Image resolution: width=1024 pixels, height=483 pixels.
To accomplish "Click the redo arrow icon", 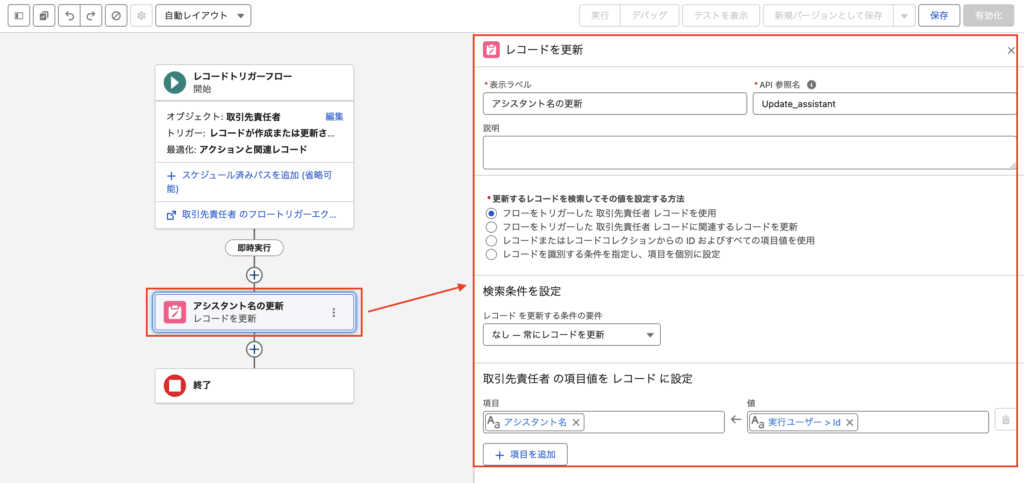I will (x=91, y=16).
